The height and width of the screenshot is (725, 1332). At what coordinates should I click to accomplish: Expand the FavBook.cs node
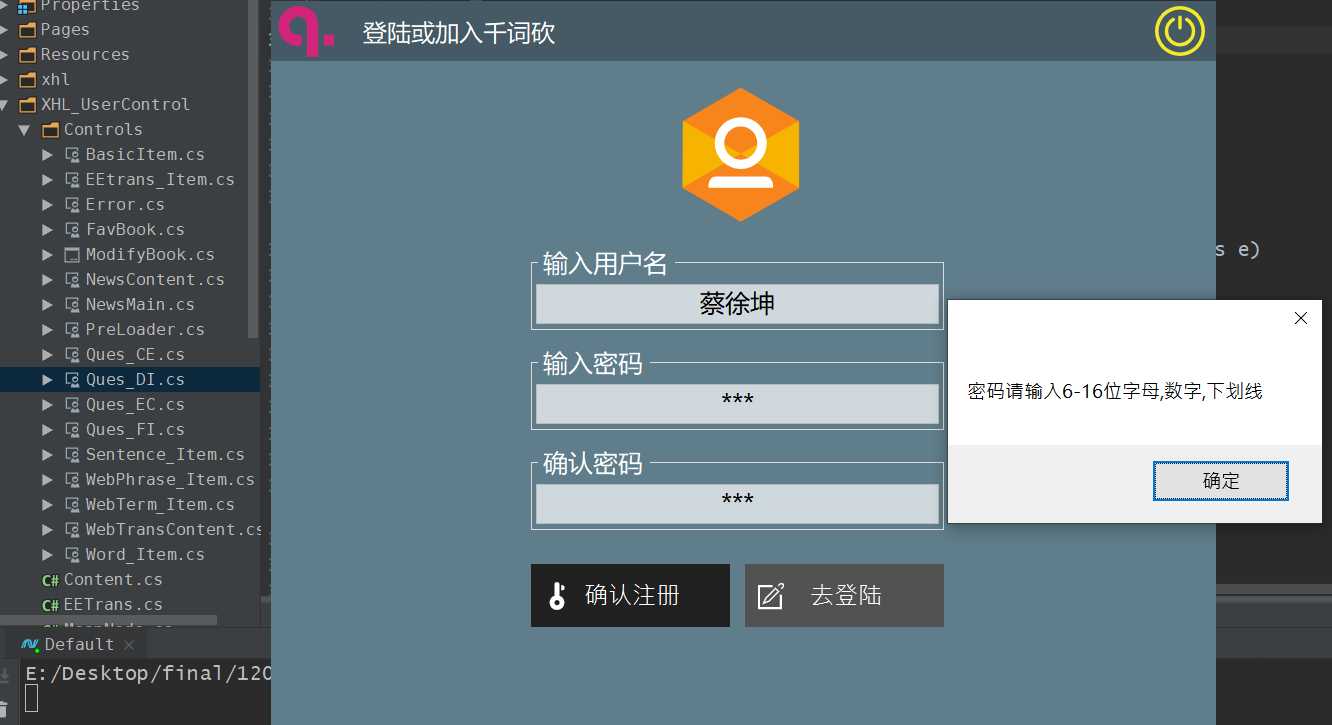pos(47,229)
